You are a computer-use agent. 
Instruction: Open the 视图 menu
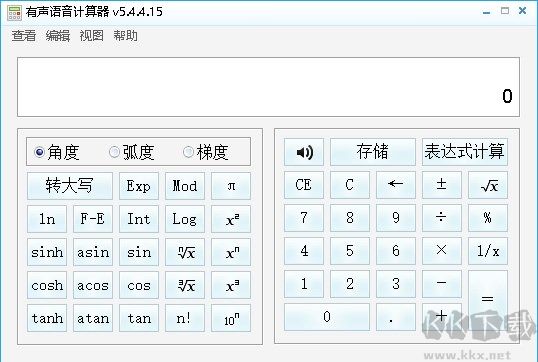coord(92,35)
